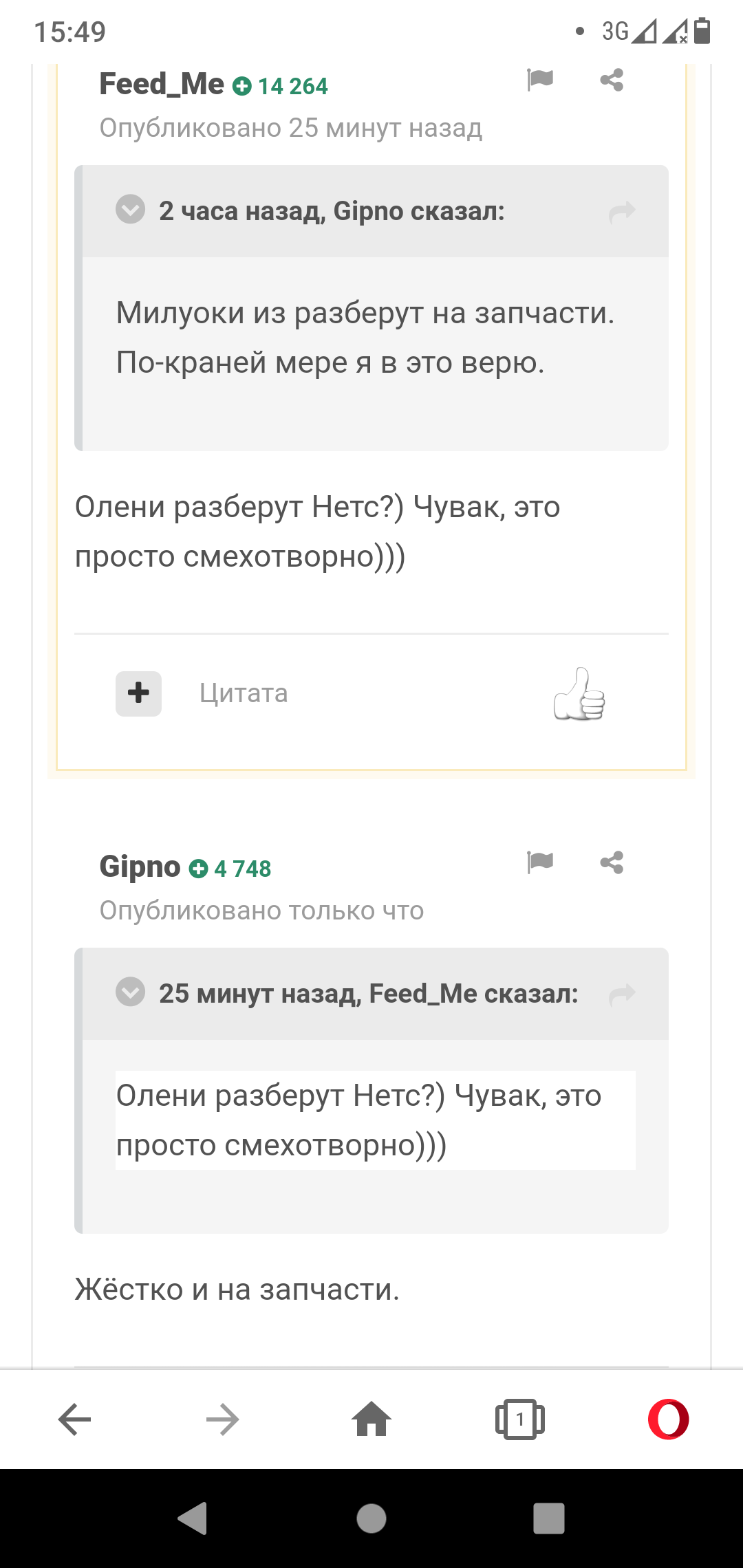Jump to Feed_Me's original quoted post arrow

tap(622, 994)
